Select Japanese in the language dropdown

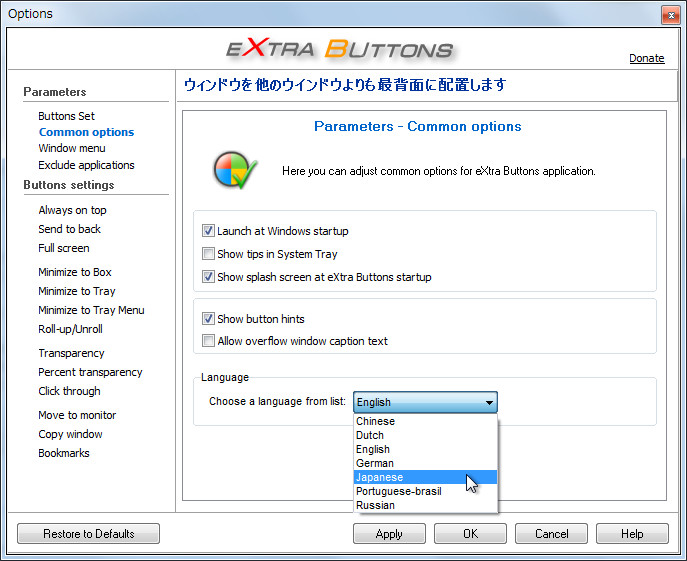(425, 477)
